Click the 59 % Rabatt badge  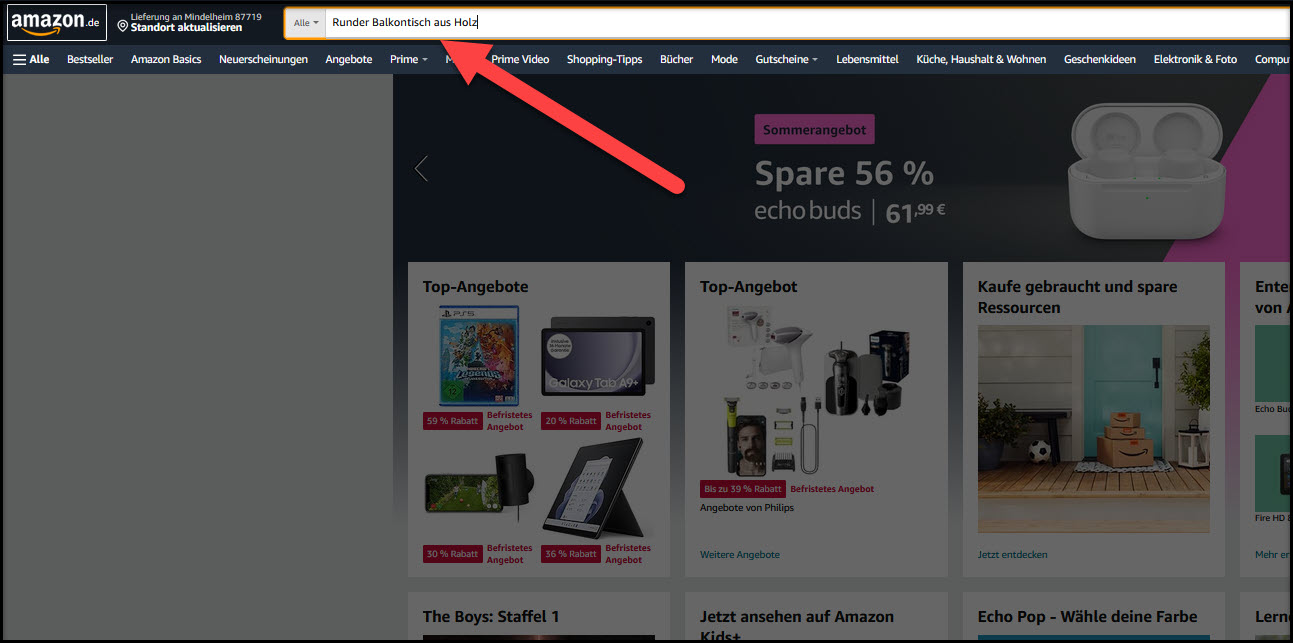tap(452, 421)
